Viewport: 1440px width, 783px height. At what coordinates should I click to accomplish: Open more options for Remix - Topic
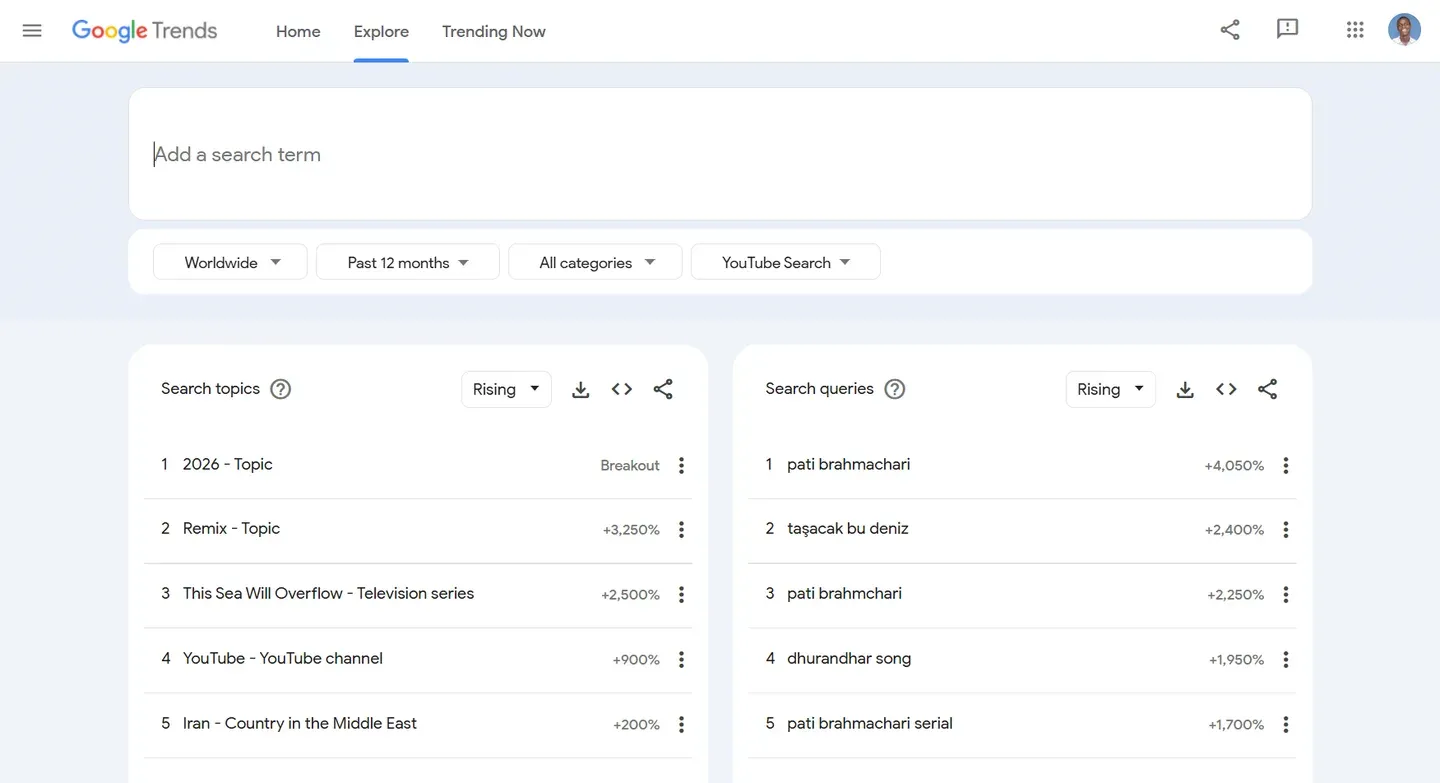point(681,530)
